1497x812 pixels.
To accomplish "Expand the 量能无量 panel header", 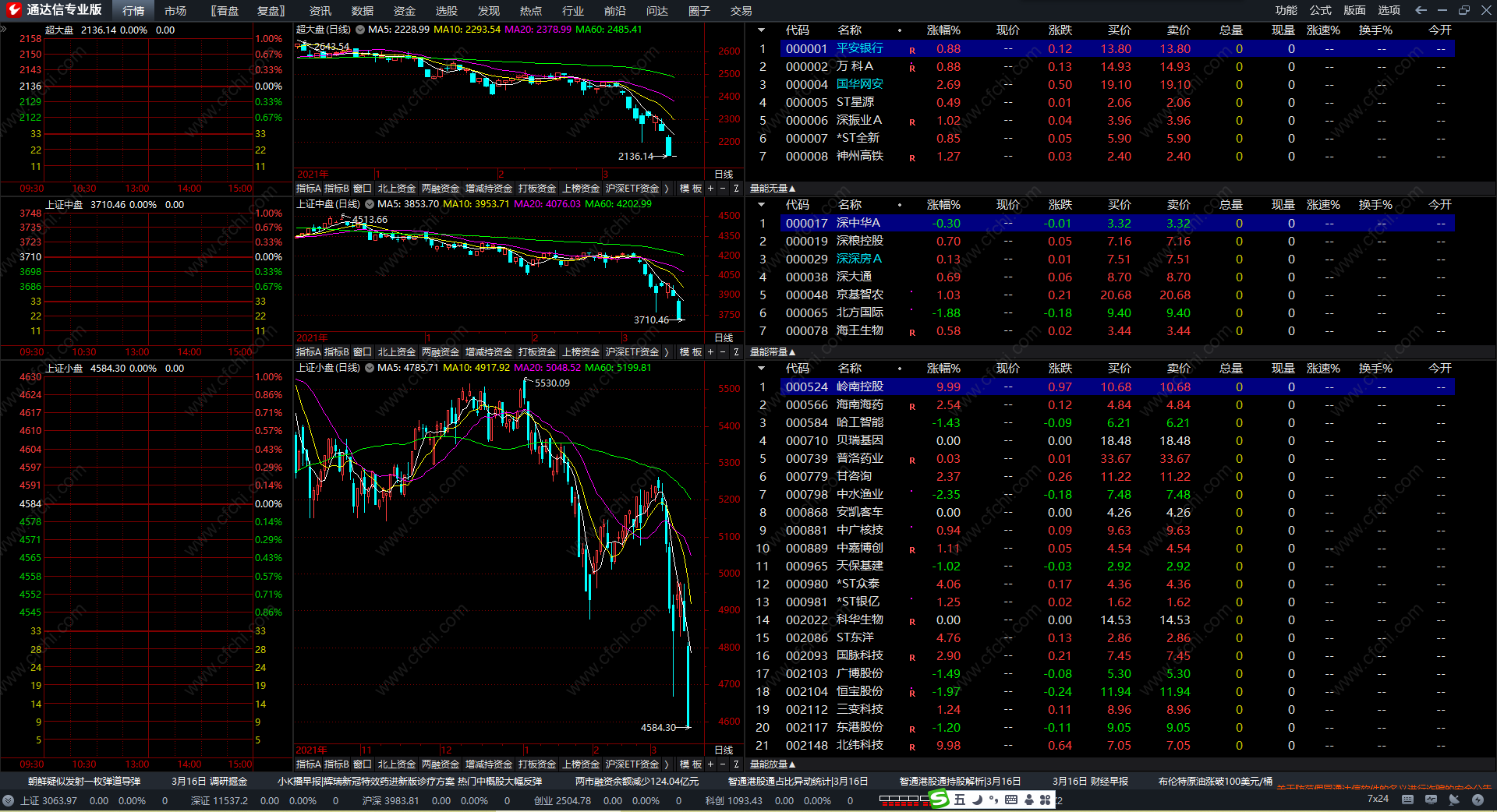I will tap(772, 189).
